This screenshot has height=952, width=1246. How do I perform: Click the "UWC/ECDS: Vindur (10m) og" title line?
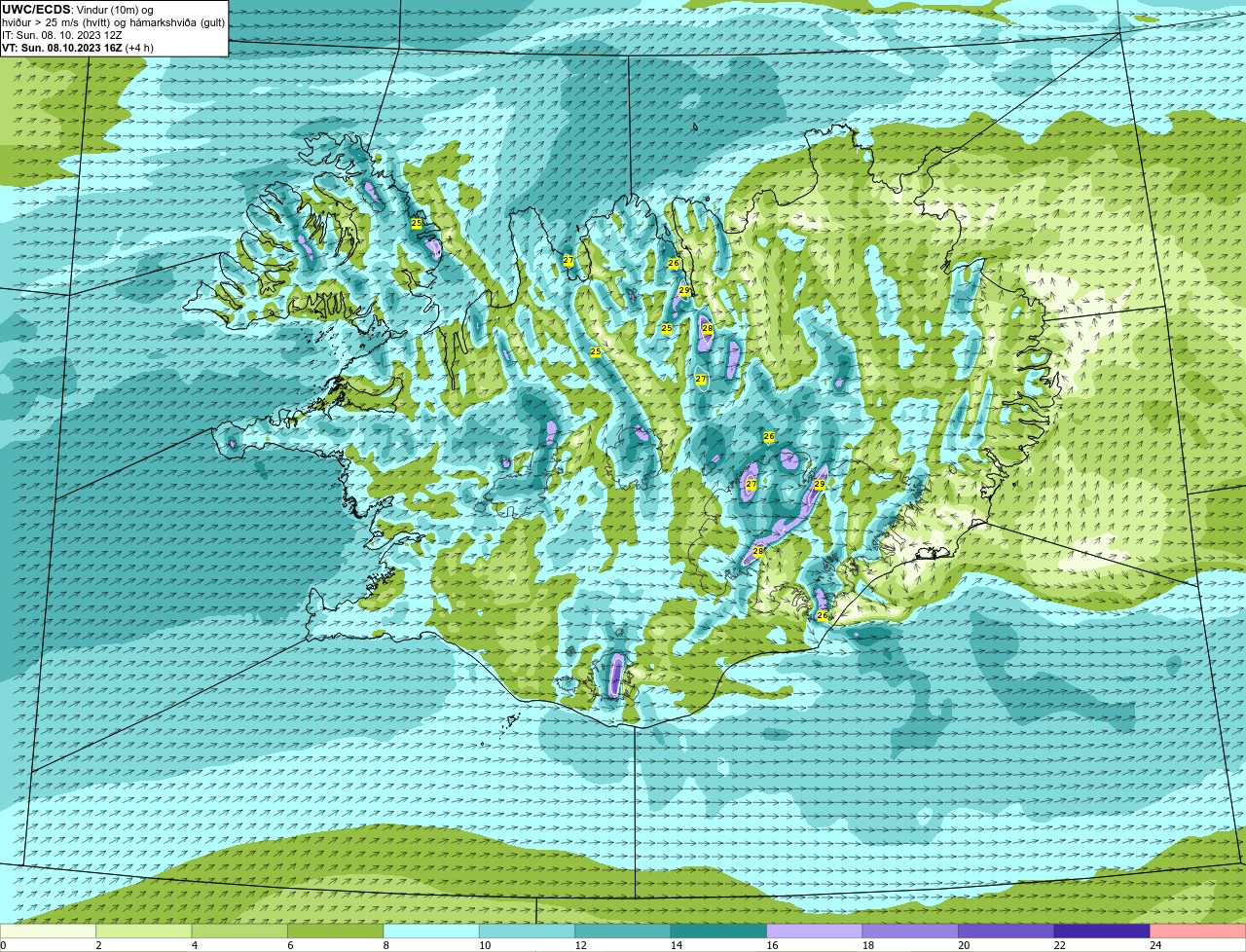tap(78, 10)
